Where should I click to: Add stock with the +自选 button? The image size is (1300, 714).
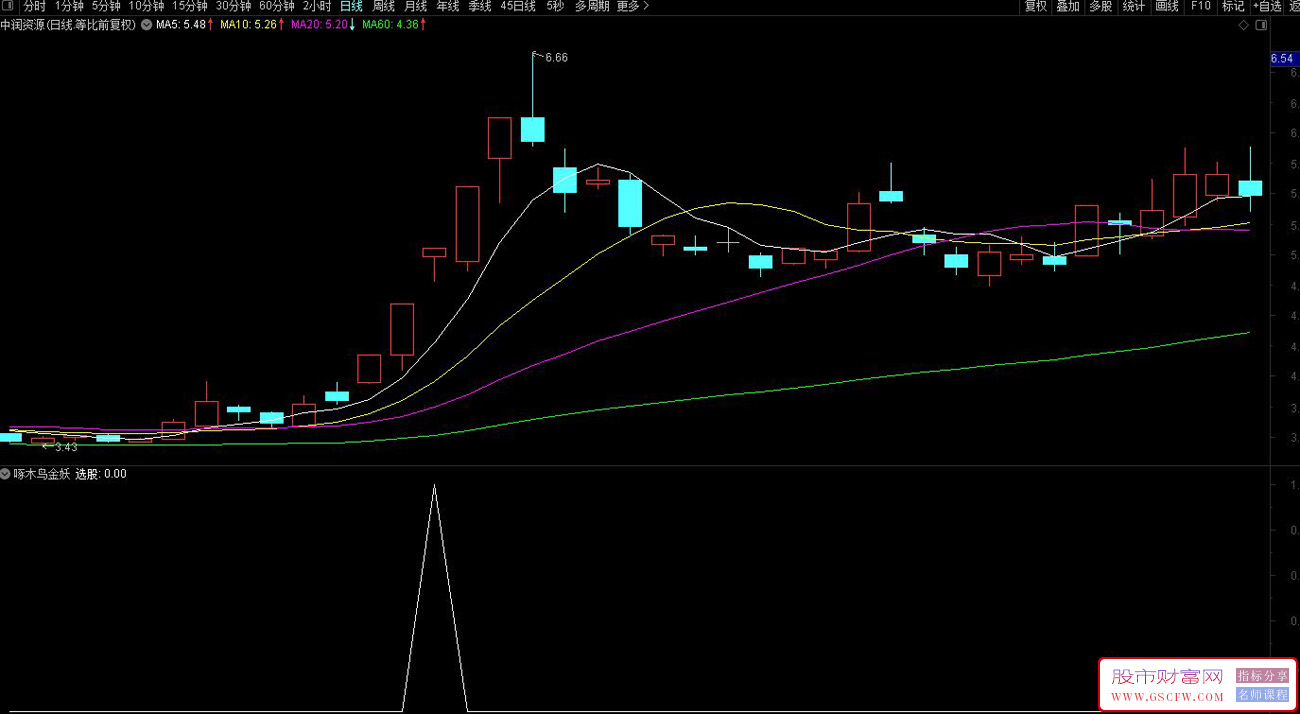click(1266, 6)
